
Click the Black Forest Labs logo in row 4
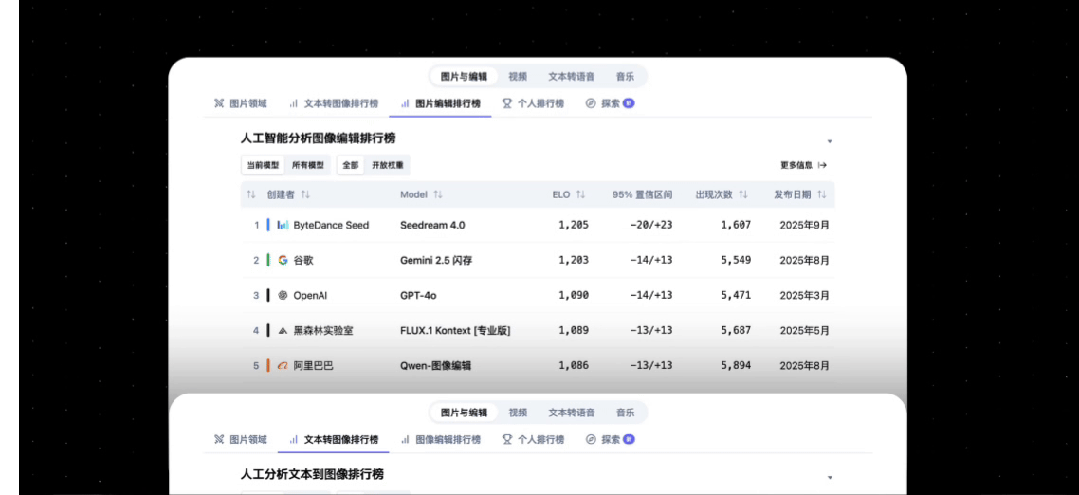click(283, 331)
